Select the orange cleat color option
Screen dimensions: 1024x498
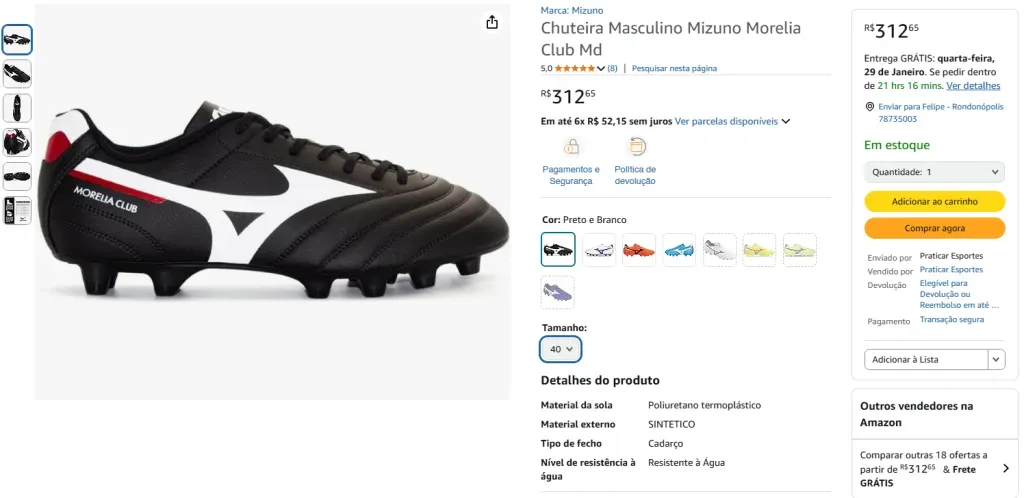coord(639,250)
